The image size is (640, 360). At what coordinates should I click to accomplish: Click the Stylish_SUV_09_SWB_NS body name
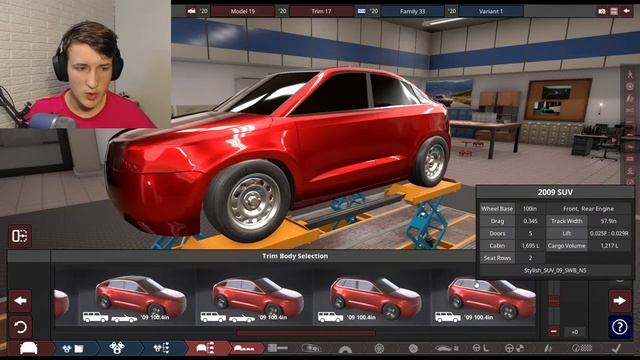(x=555, y=270)
